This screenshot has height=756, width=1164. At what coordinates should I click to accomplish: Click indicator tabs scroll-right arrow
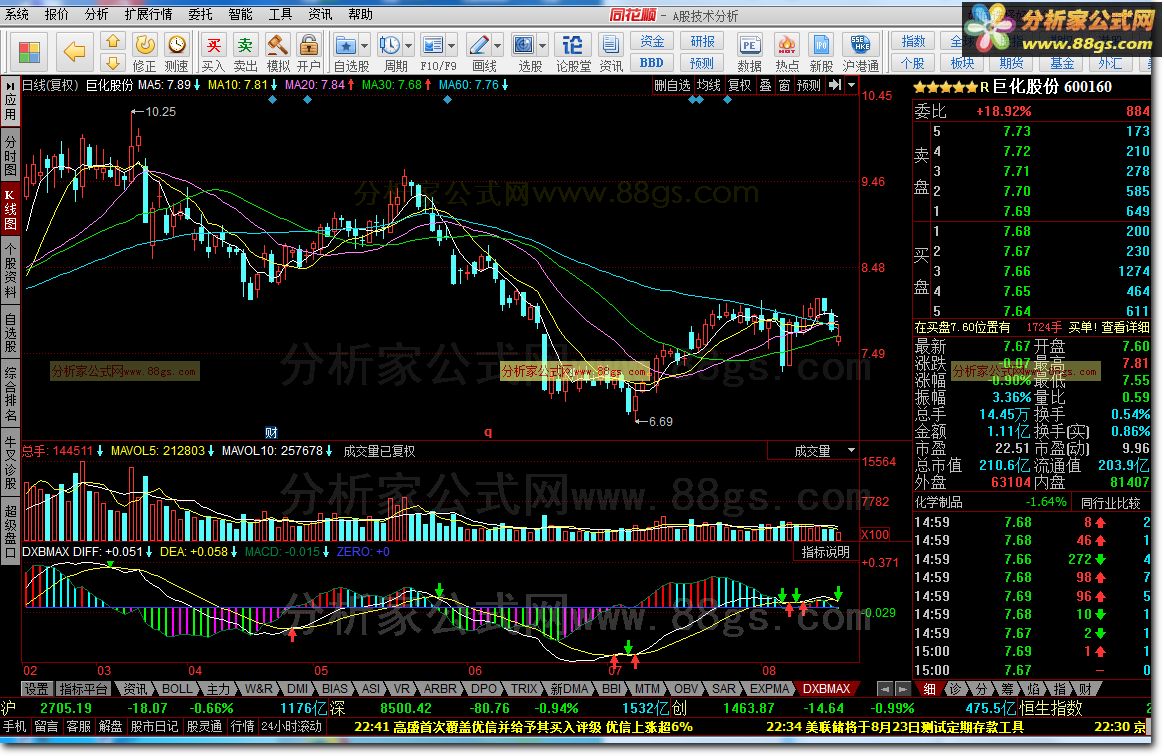(x=902, y=689)
